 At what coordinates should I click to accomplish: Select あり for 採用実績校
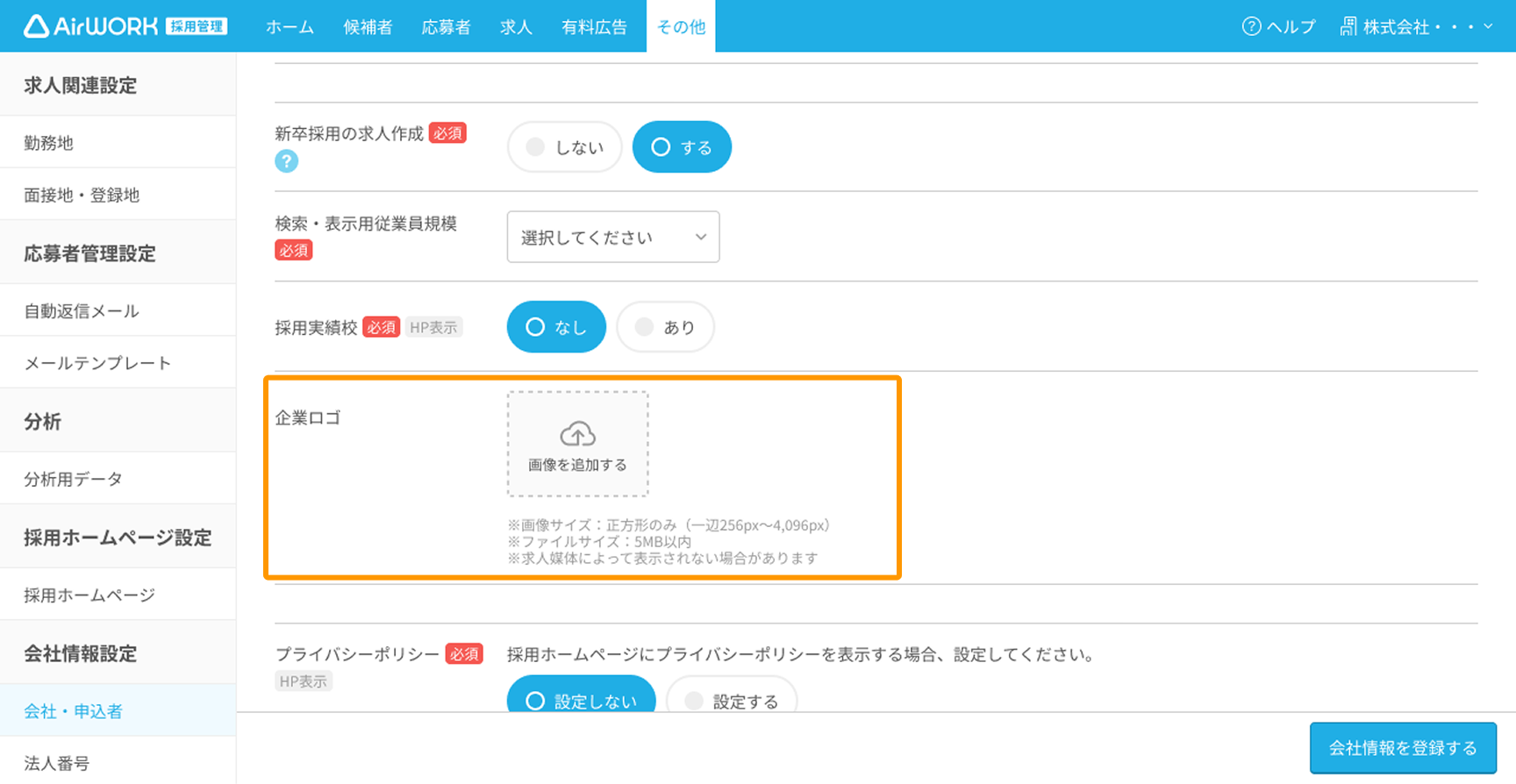pyautogui.click(x=666, y=327)
